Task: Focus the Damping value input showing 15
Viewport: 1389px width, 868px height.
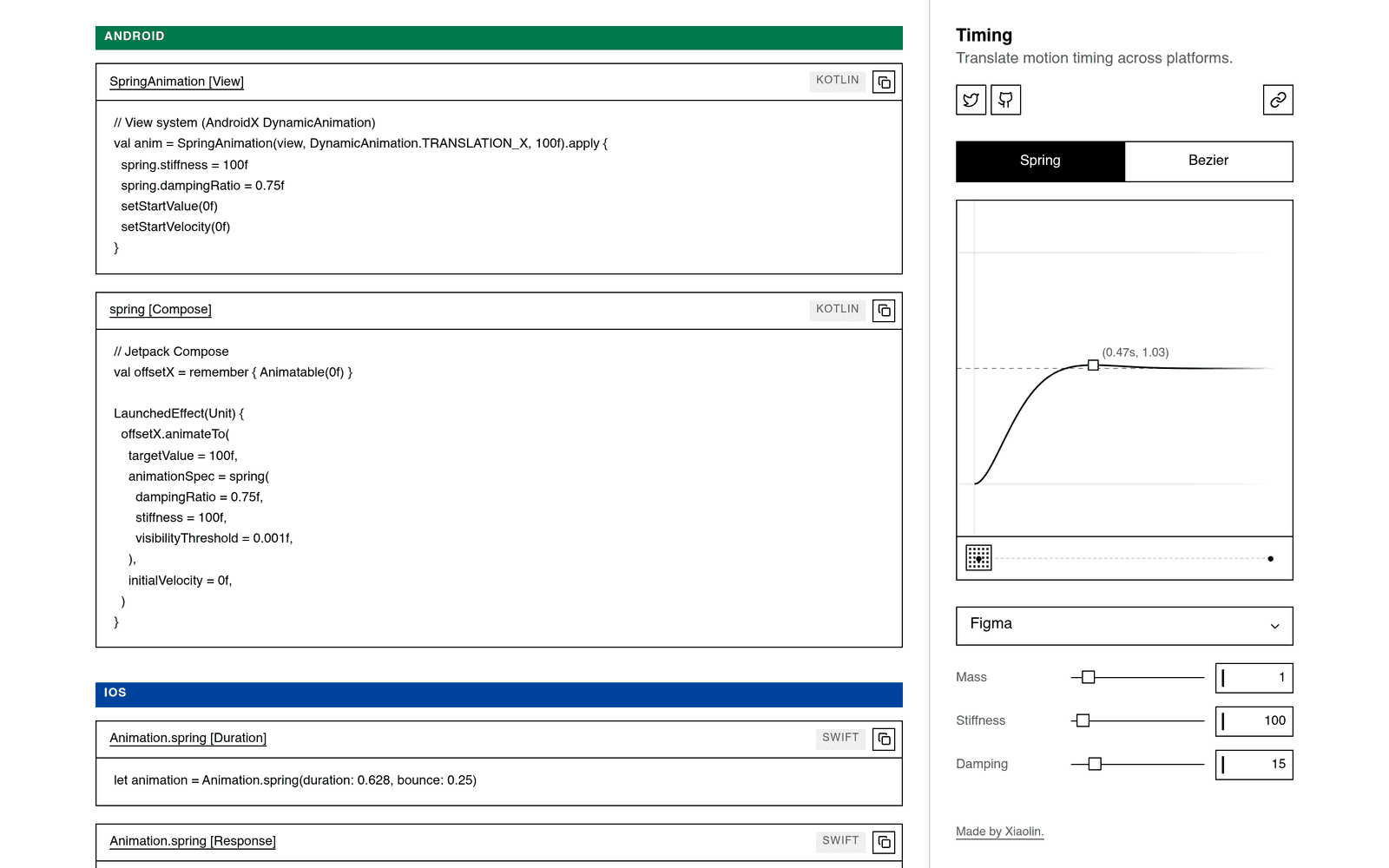Action: point(1254,765)
